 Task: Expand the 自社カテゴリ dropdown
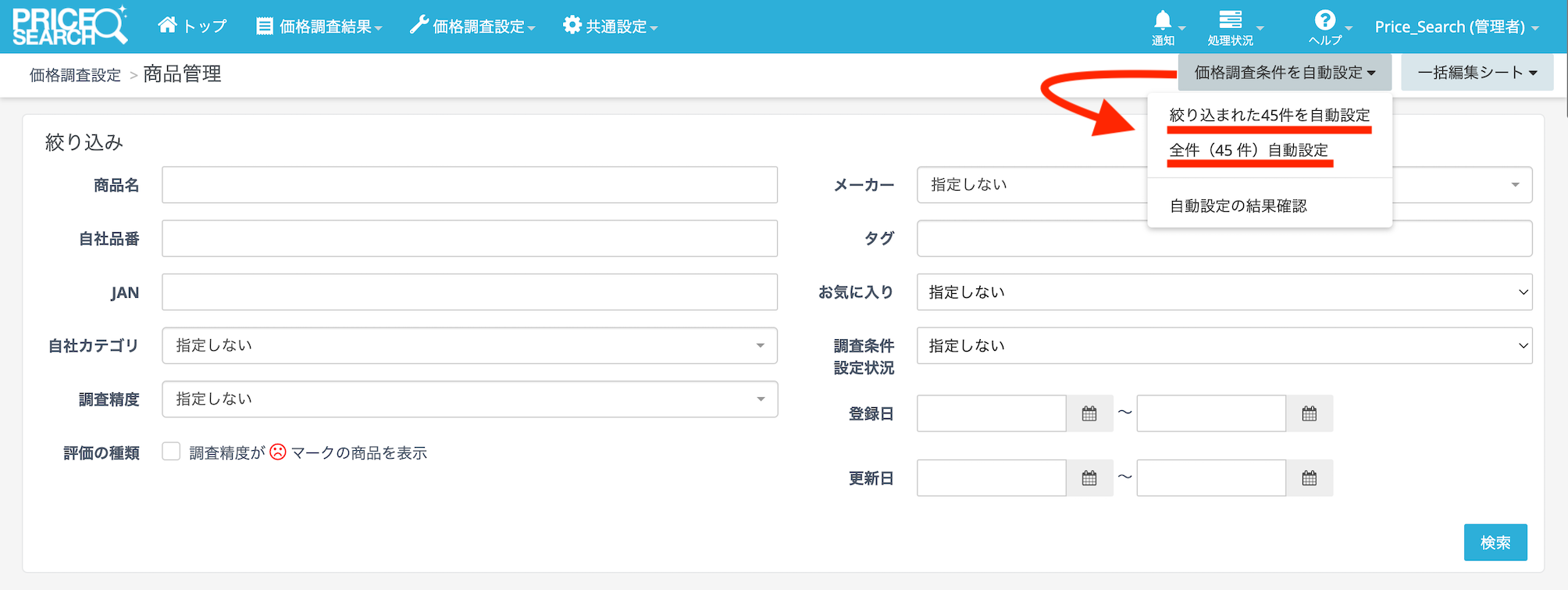pos(469,345)
